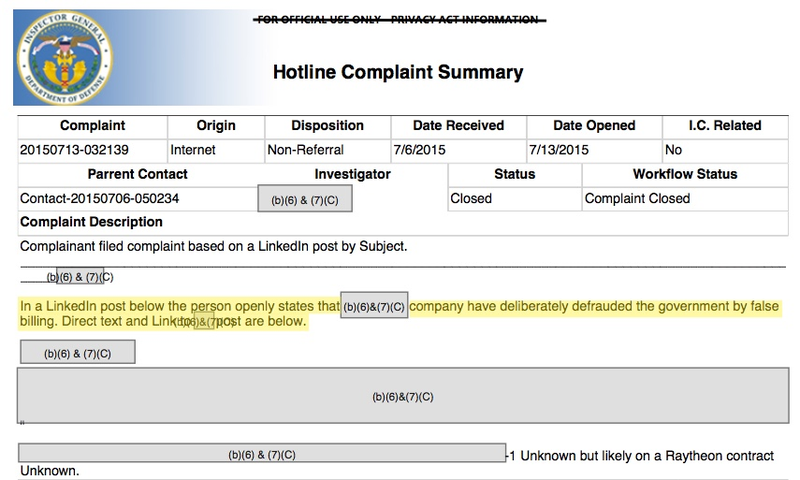Click the 'Origin' column header
This screenshot has height=480, width=800.
coord(216,125)
